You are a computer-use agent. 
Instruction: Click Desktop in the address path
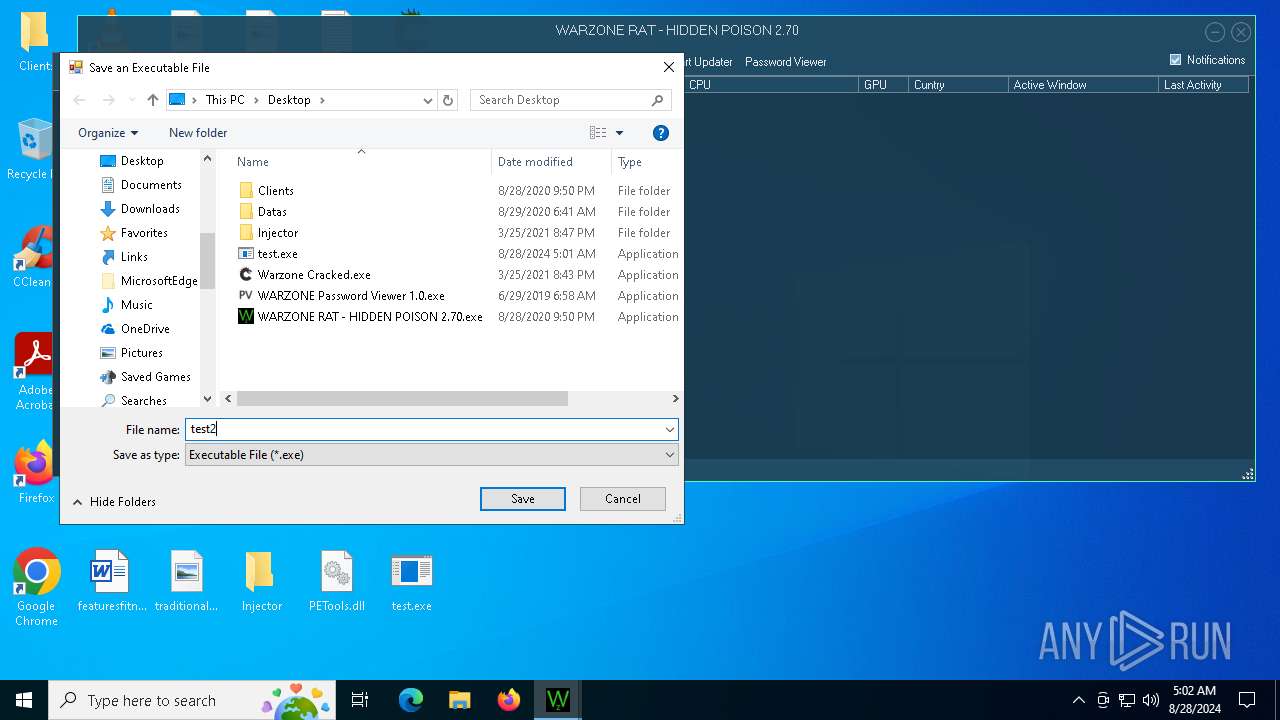[289, 100]
